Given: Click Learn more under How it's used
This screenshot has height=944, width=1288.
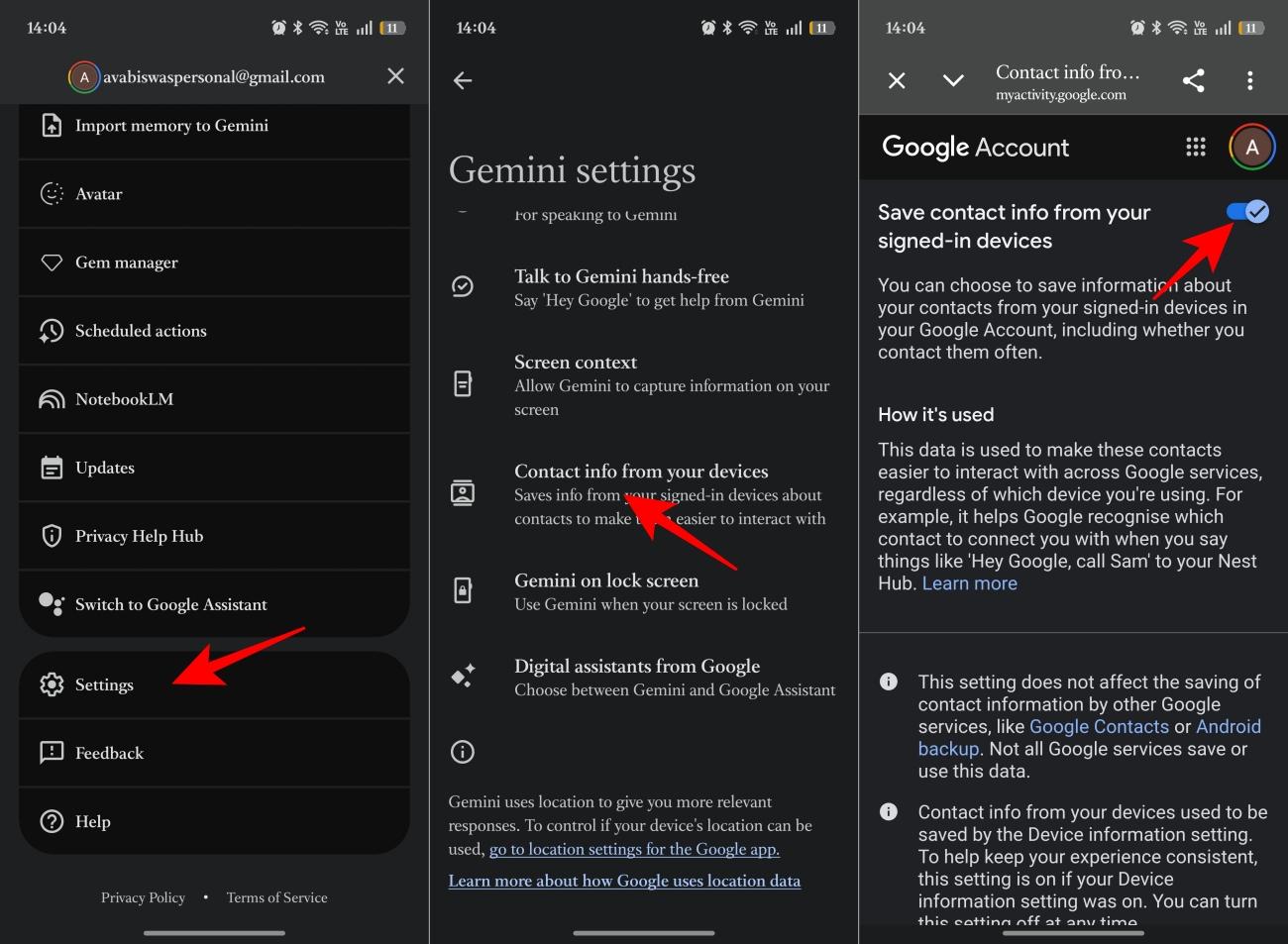Looking at the screenshot, I should tap(970, 583).
